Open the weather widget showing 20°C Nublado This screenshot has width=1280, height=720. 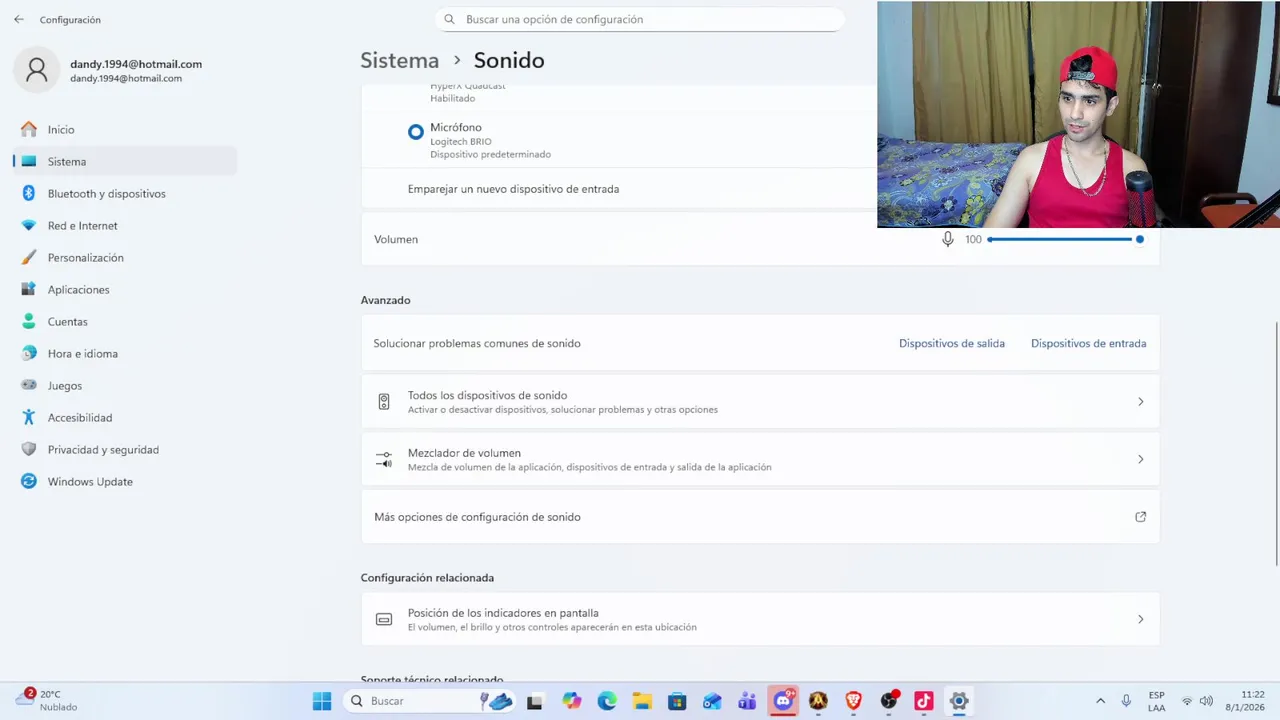[46, 702]
